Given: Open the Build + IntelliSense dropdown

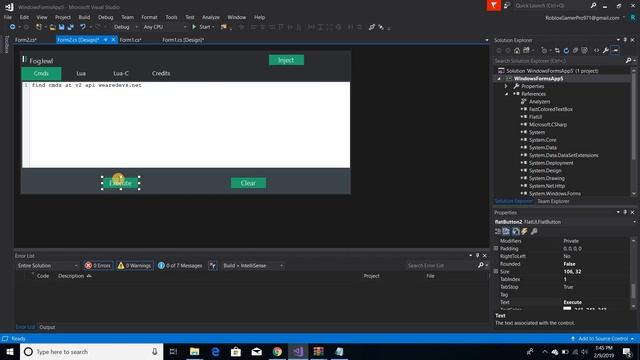Looking at the screenshot, I should pyautogui.click(x=253, y=266).
